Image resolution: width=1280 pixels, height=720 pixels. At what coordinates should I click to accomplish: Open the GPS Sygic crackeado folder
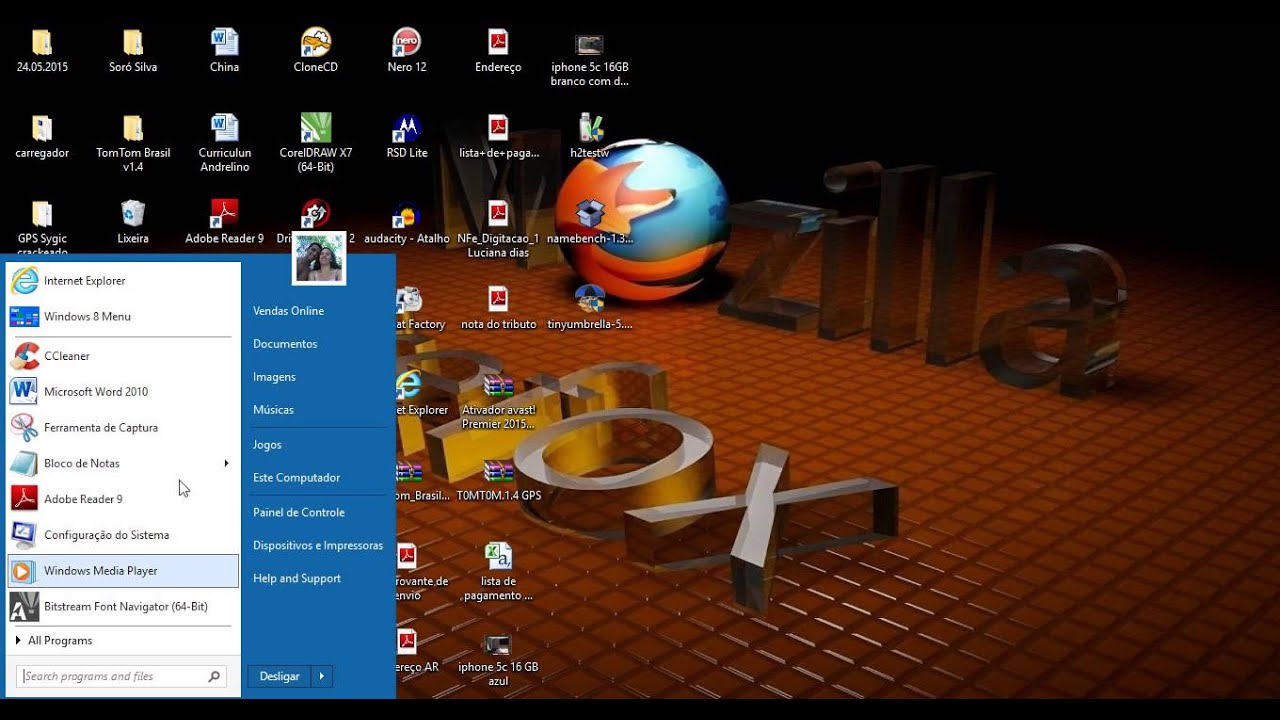(42, 214)
